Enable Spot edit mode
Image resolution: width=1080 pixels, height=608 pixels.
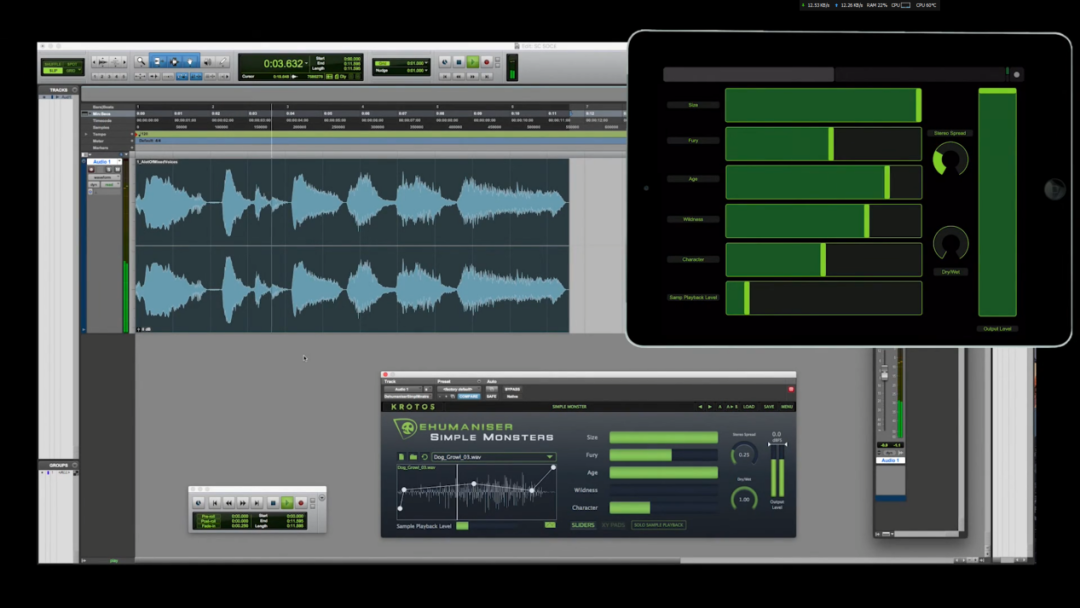72,64
